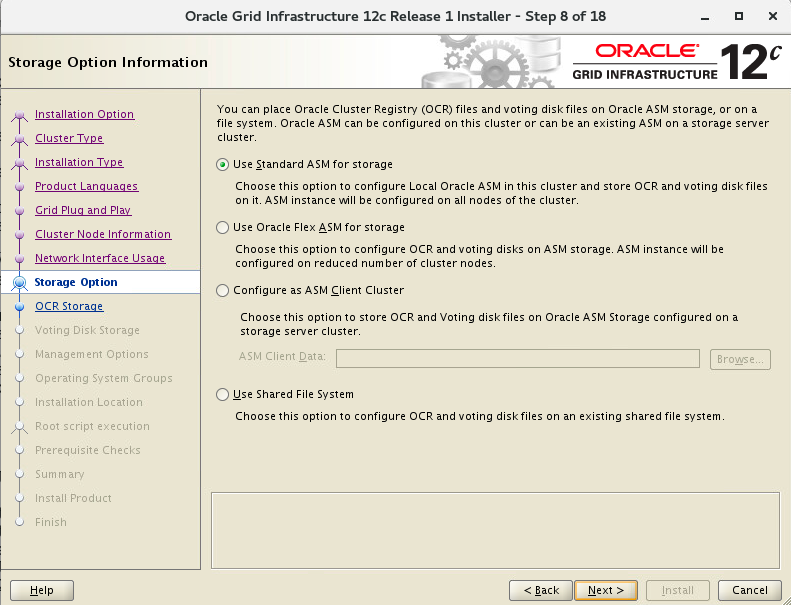Image resolution: width=791 pixels, height=605 pixels.
Task: Select Use Oracle Flex ASM for storage
Action: pos(222,228)
